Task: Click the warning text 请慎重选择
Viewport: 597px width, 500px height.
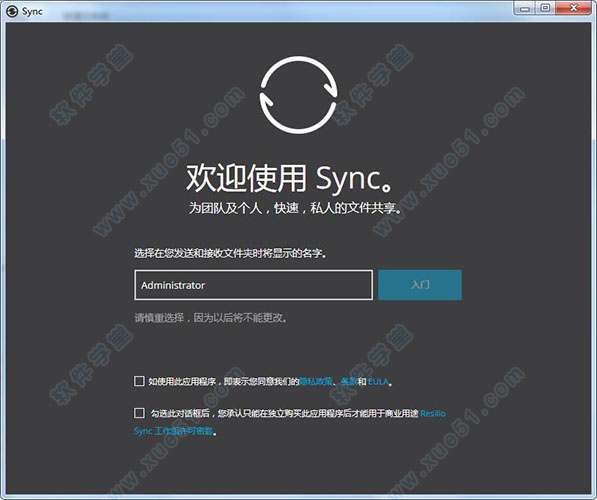Action: click(159, 318)
